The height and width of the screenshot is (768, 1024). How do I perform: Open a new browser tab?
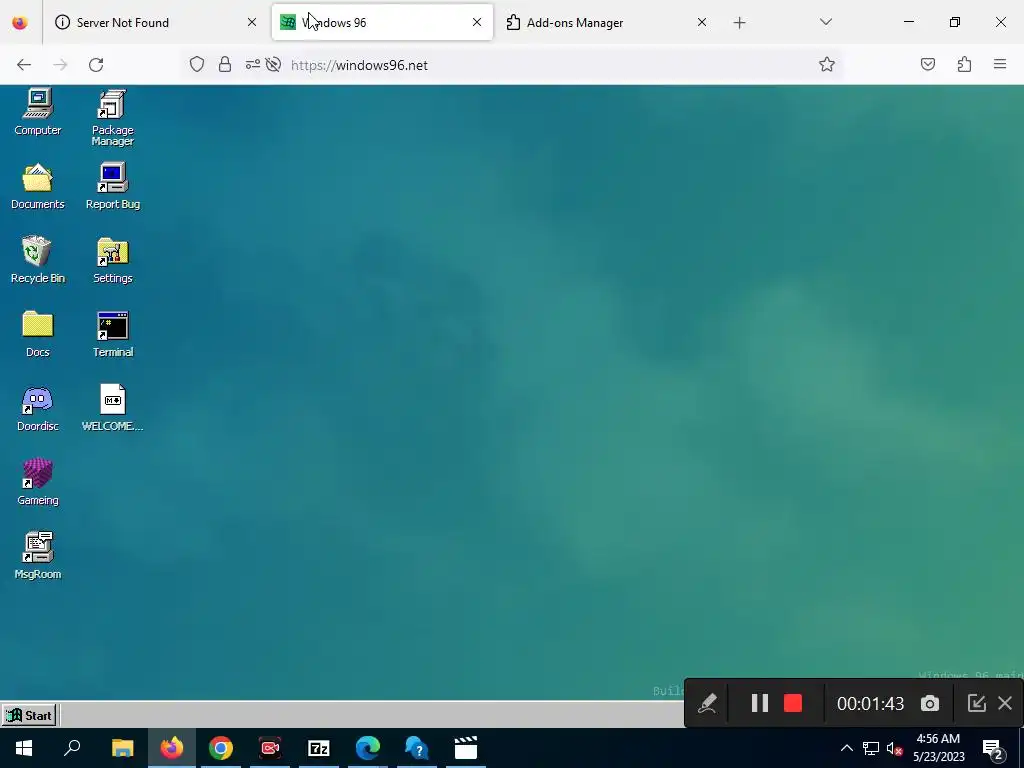739,23
